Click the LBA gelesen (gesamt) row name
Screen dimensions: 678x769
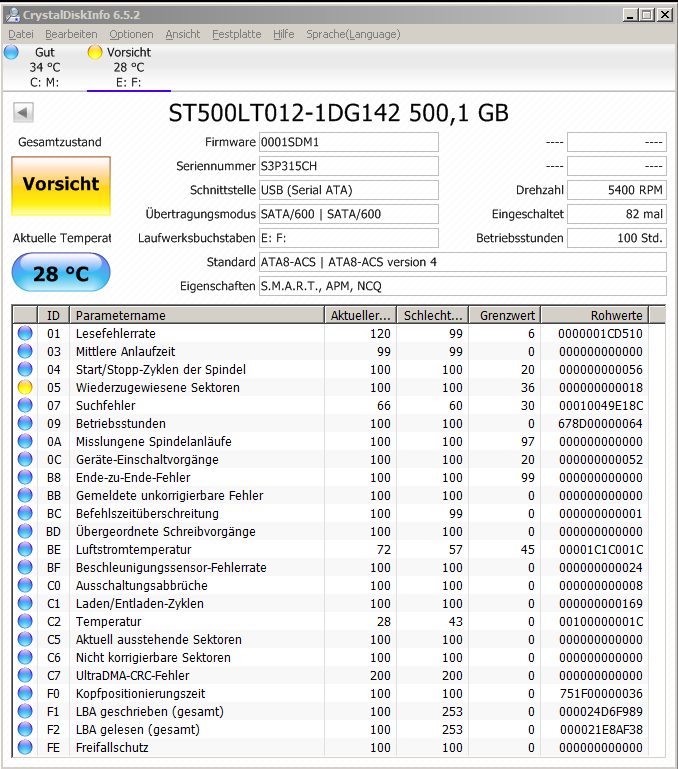point(138,729)
